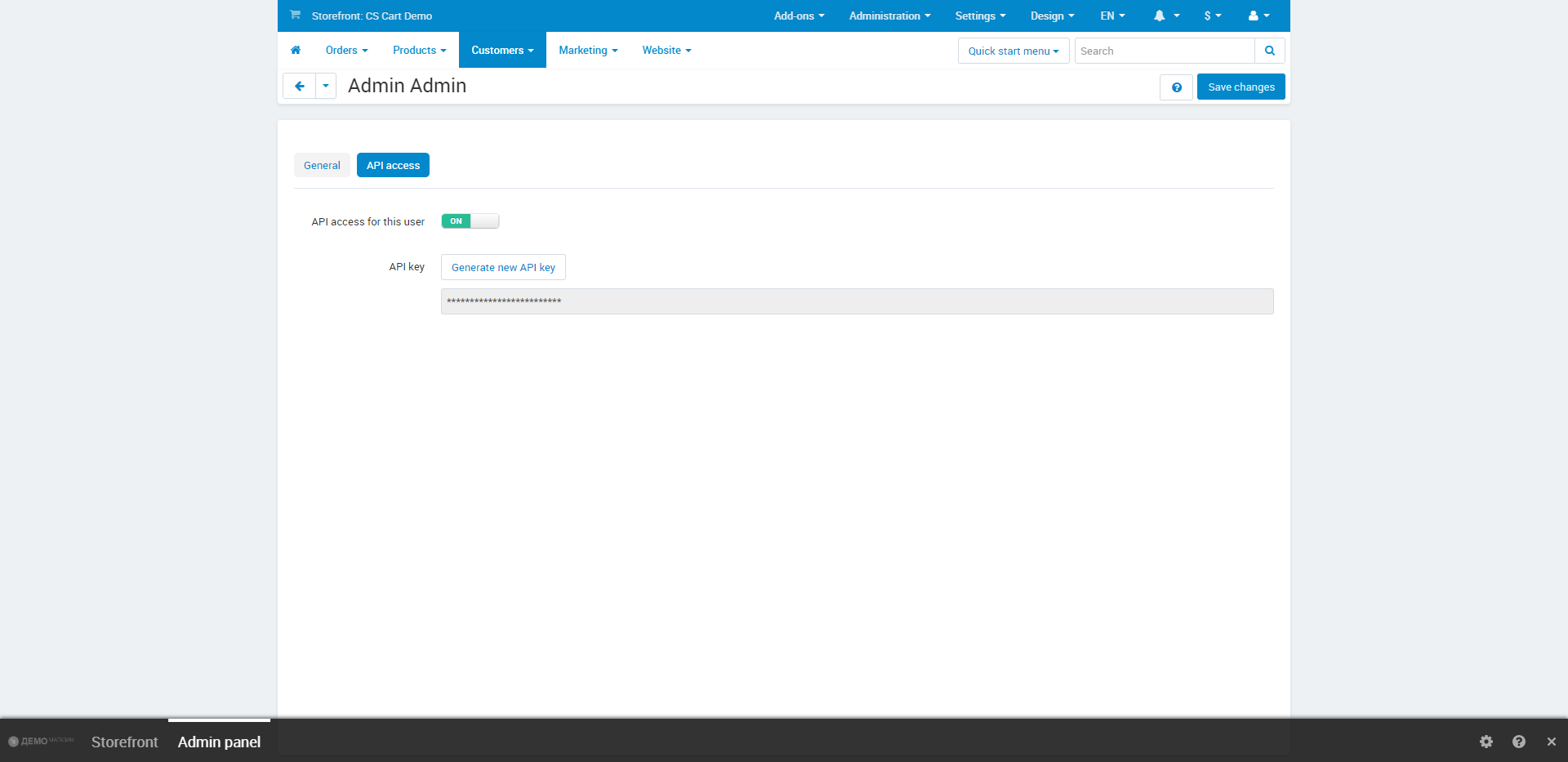Select the Admin panel view
This screenshot has width=1568, height=762.
(x=219, y=742)
